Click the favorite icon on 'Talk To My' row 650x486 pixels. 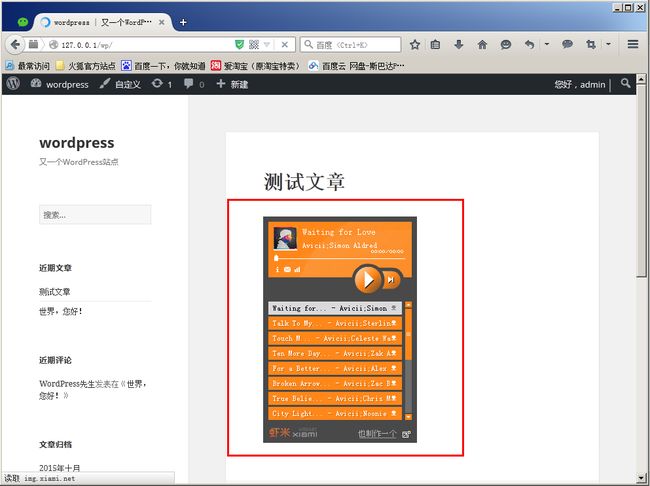[394, 323]
